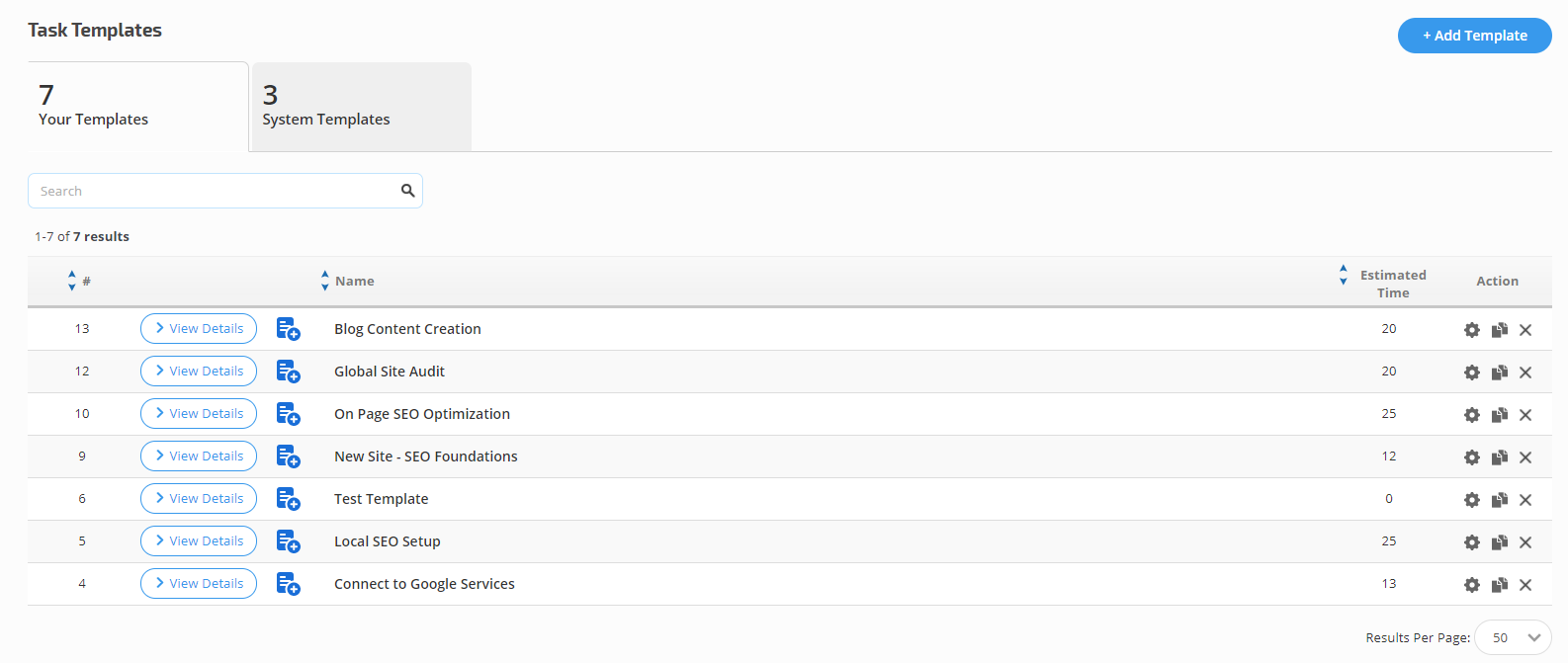Switch to System Templates tab

tap(362, 107)
